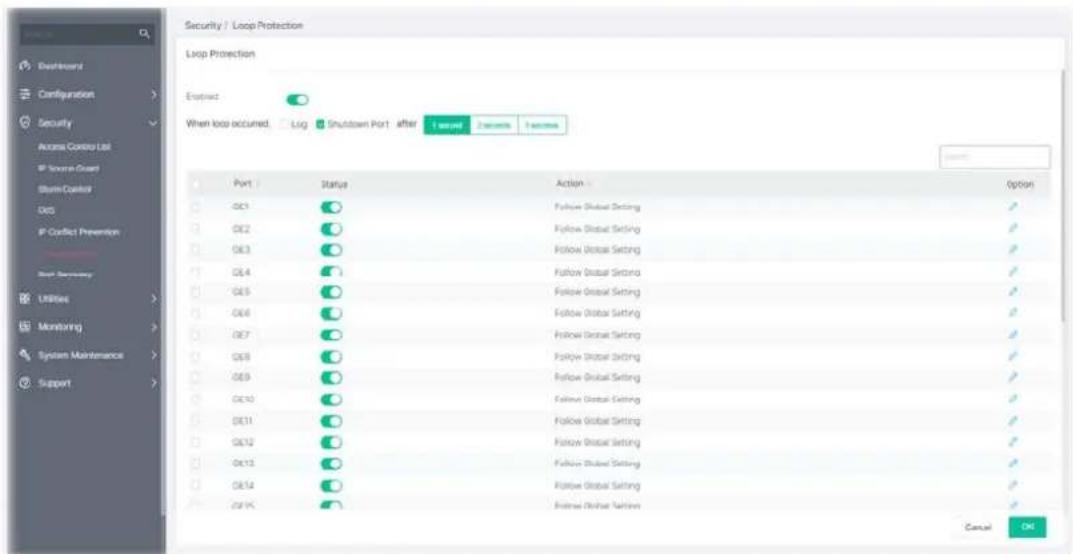Screen dimensions: 1073x554
Task: Click GE6 Follow Global Setting text
Action: tap(596, 313)
